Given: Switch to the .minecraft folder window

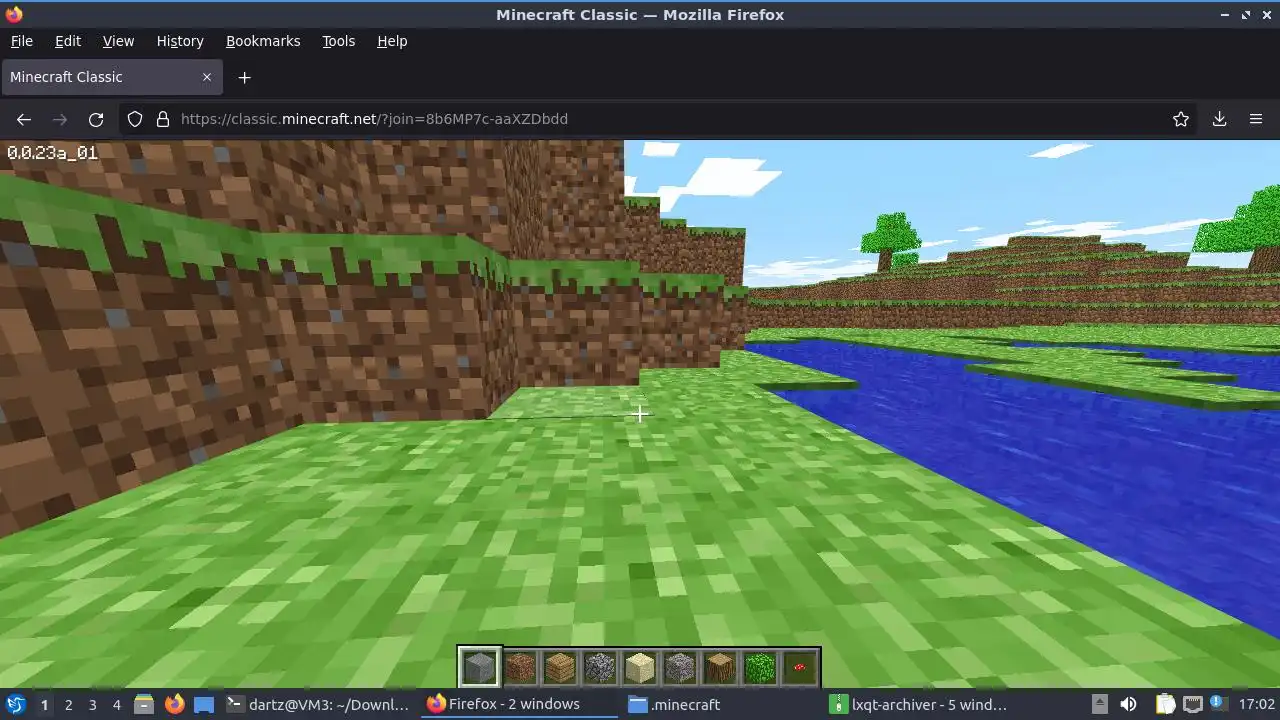Looking at the screenshot, I should pyautogui.click(x=721, y=704).
